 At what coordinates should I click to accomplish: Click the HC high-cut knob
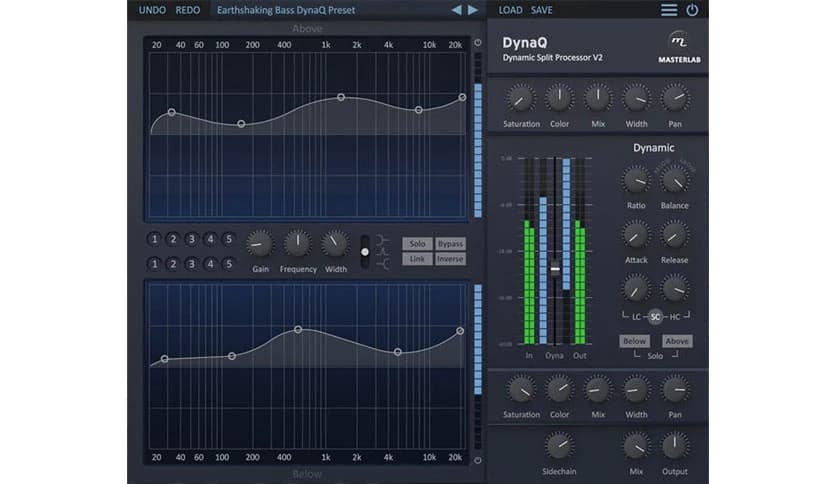(x=674, y=289)
